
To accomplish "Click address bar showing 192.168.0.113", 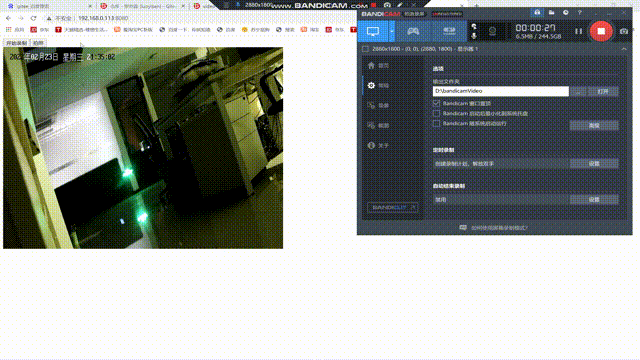I will (103, 18).
